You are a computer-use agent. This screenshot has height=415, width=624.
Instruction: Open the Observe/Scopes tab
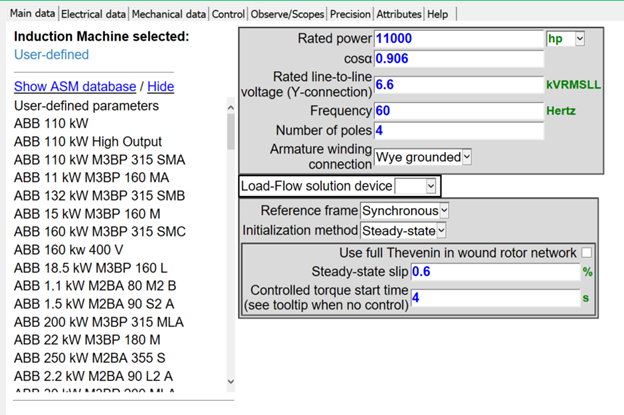287,14
